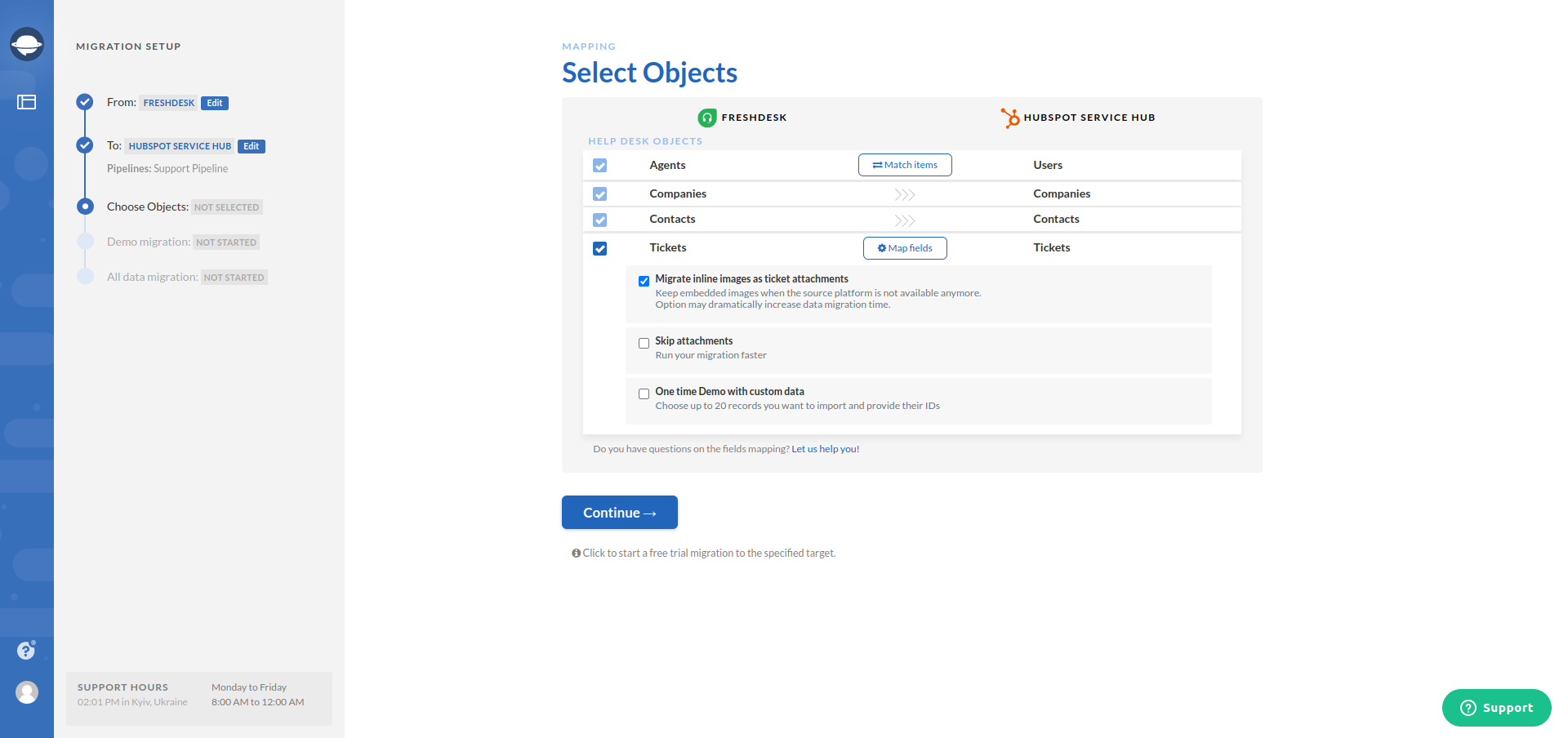Edit the HubSpot Service Hub target
Viewport: 1568px width, 738px height.
tap(252, 146)
